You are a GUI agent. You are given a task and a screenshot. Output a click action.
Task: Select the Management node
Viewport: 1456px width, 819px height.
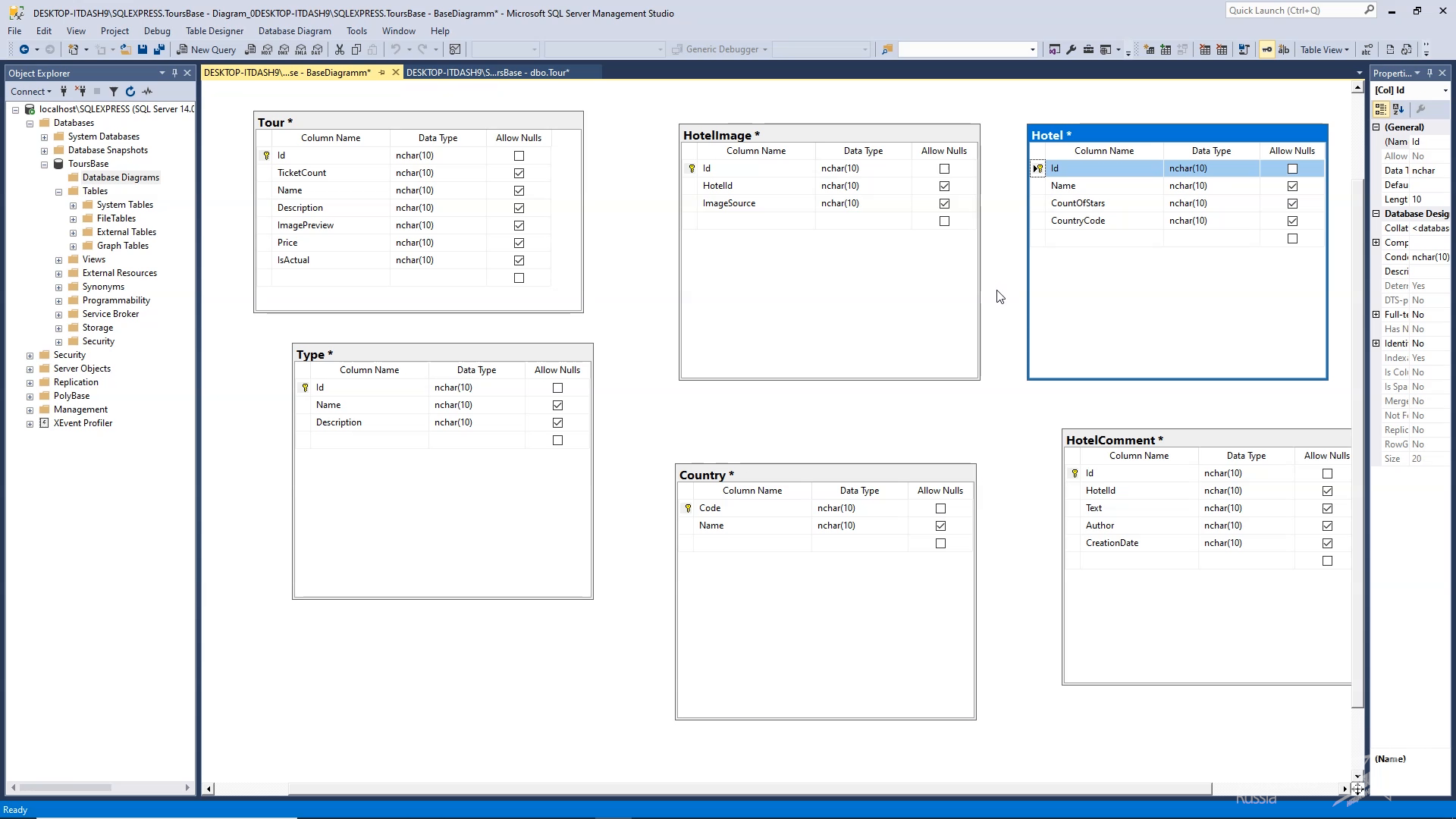(x=80, y=409)
